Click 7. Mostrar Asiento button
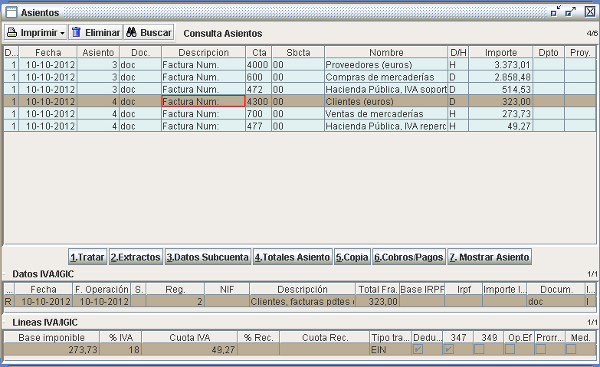The width and height of the screenshot is (600, 367). click(x=489, y=257)
